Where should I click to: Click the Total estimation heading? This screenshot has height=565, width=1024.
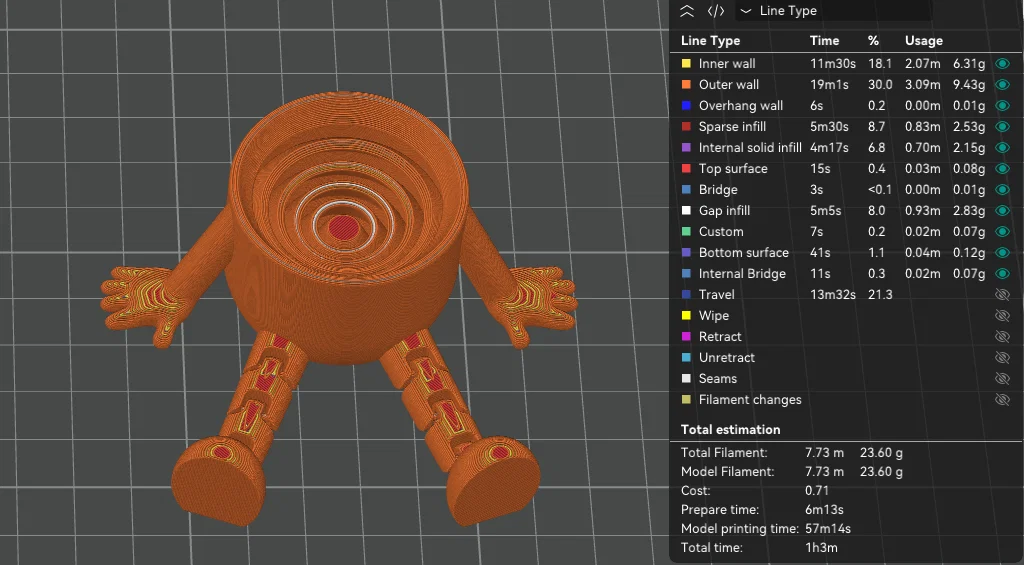coord(730,429)
